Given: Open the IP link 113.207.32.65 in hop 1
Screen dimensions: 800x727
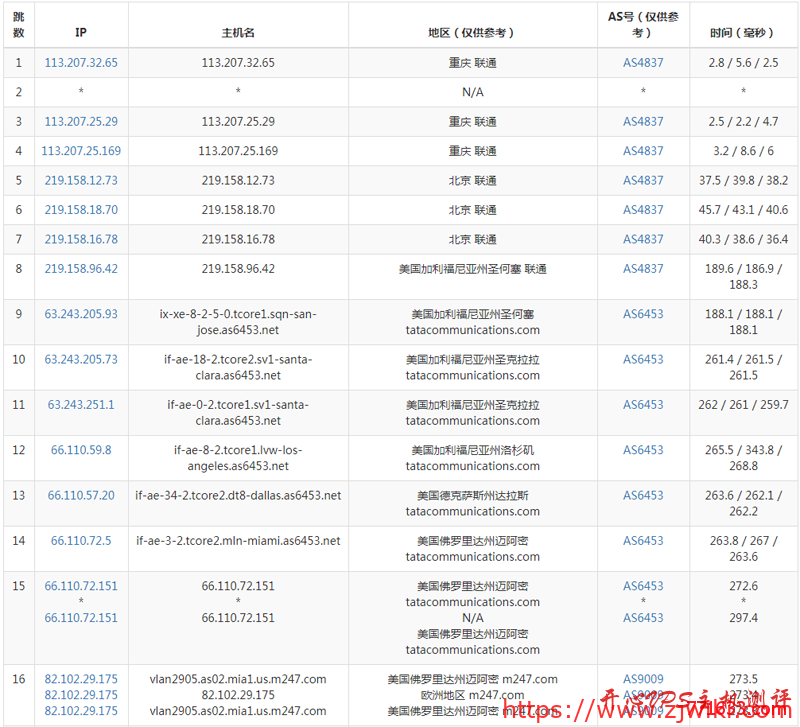Looking at the screenshot, I should pyautogui.click(x=80, y=62).
